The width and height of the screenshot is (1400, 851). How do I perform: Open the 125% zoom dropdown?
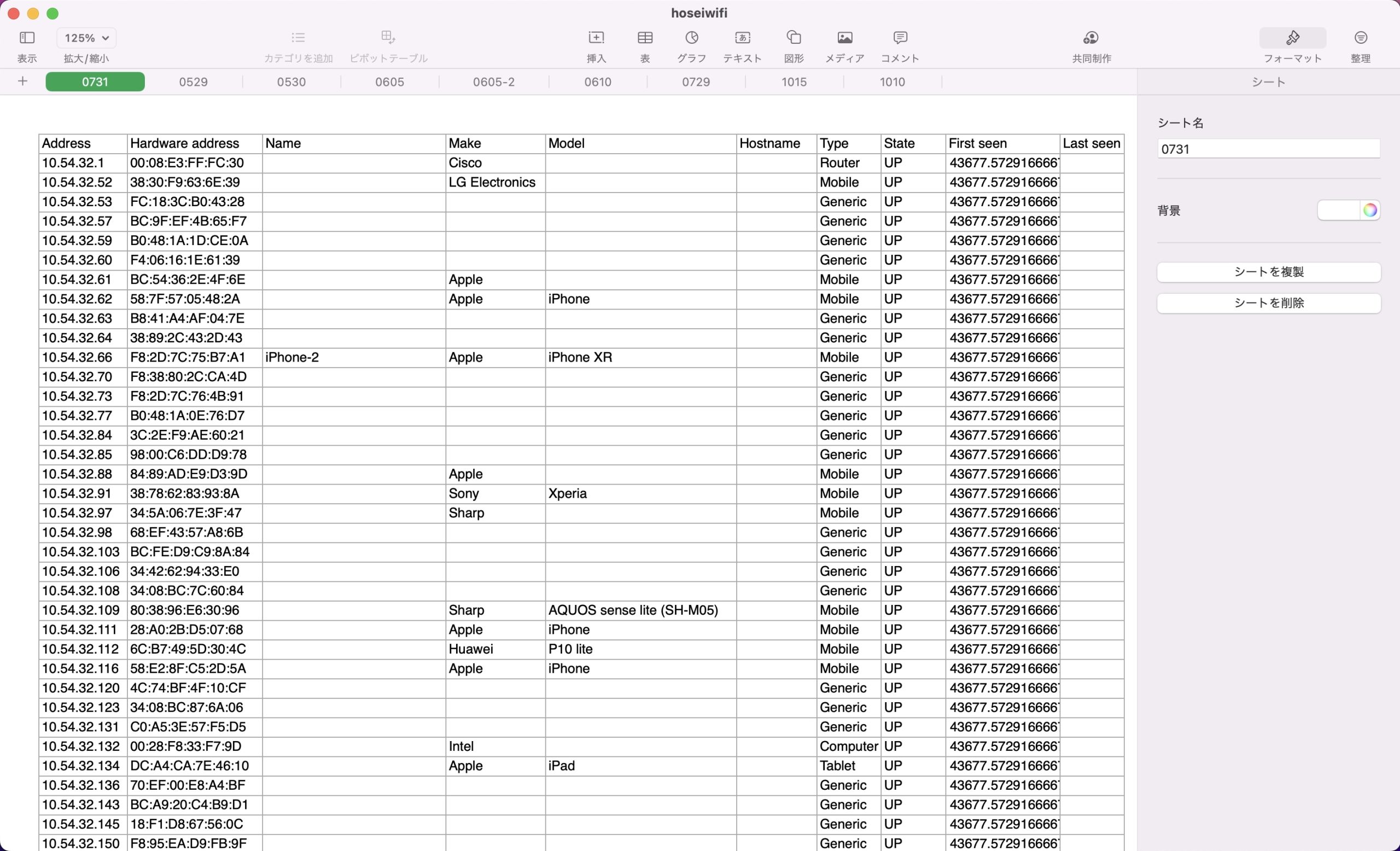[86, 38]
